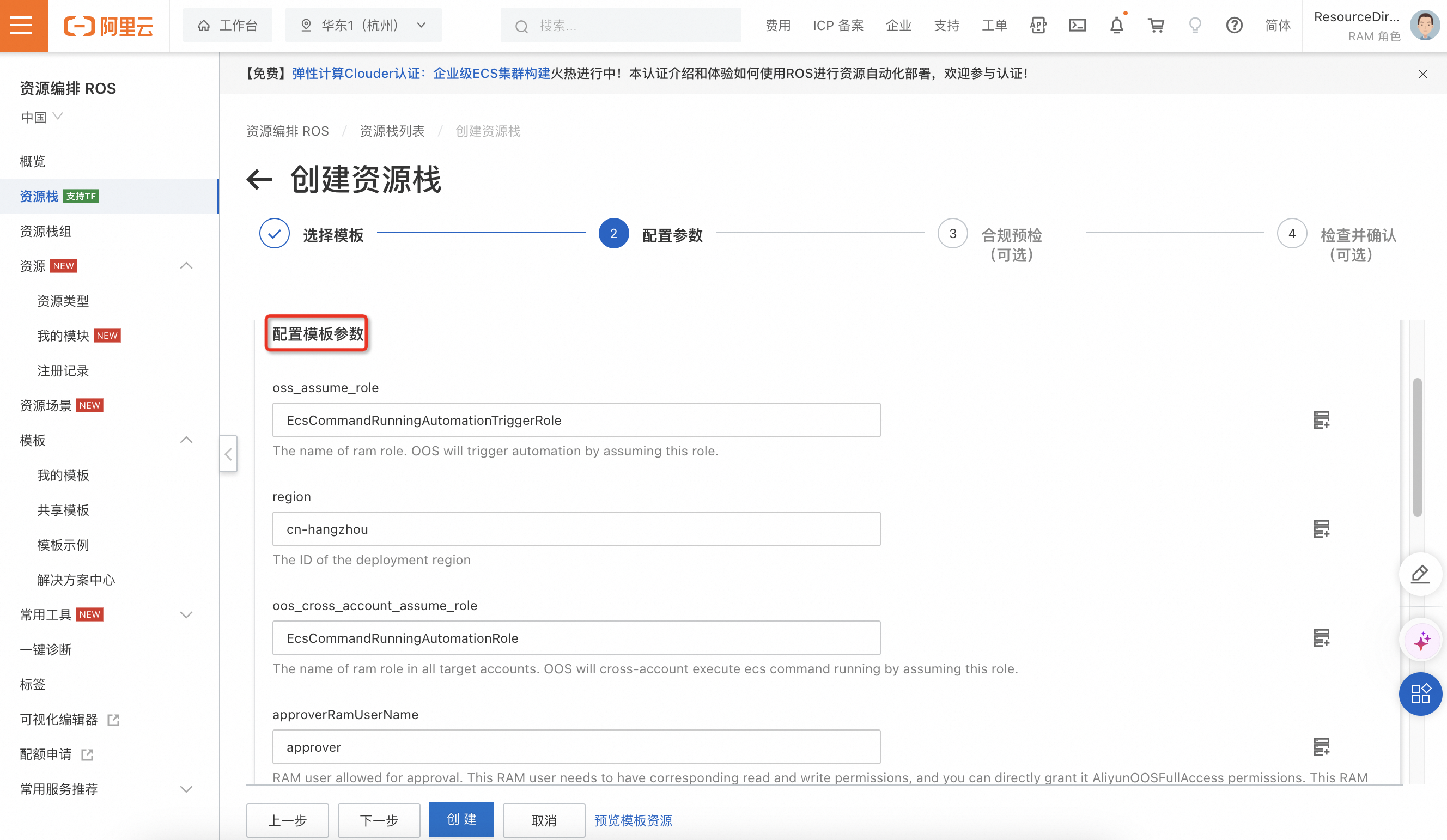Select 资源栈组 in the sidebar
1447x840 pixels.
click(x=46, y=232)
